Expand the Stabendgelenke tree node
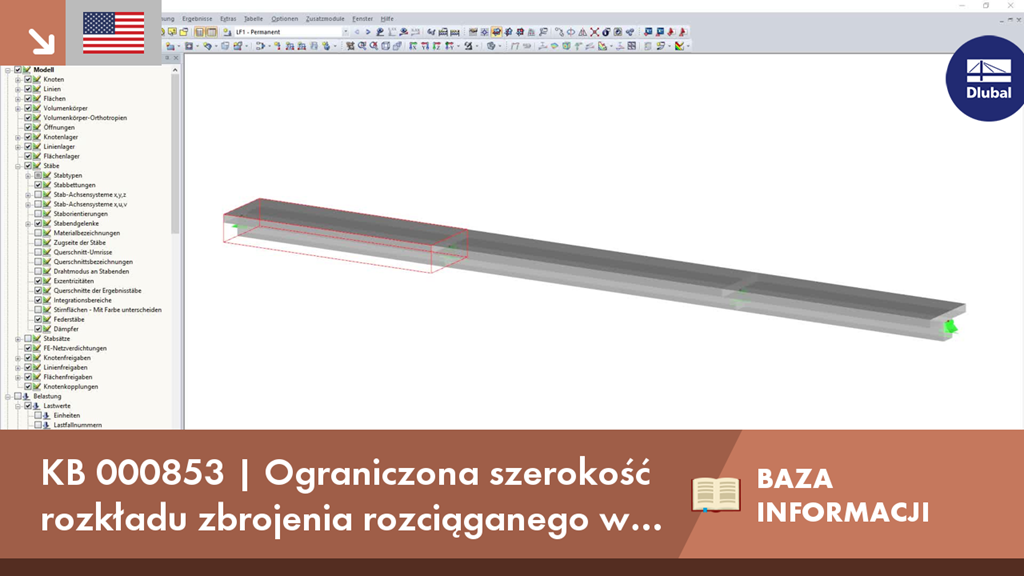This screenshot has width=1024, height=576. (28, 223)
